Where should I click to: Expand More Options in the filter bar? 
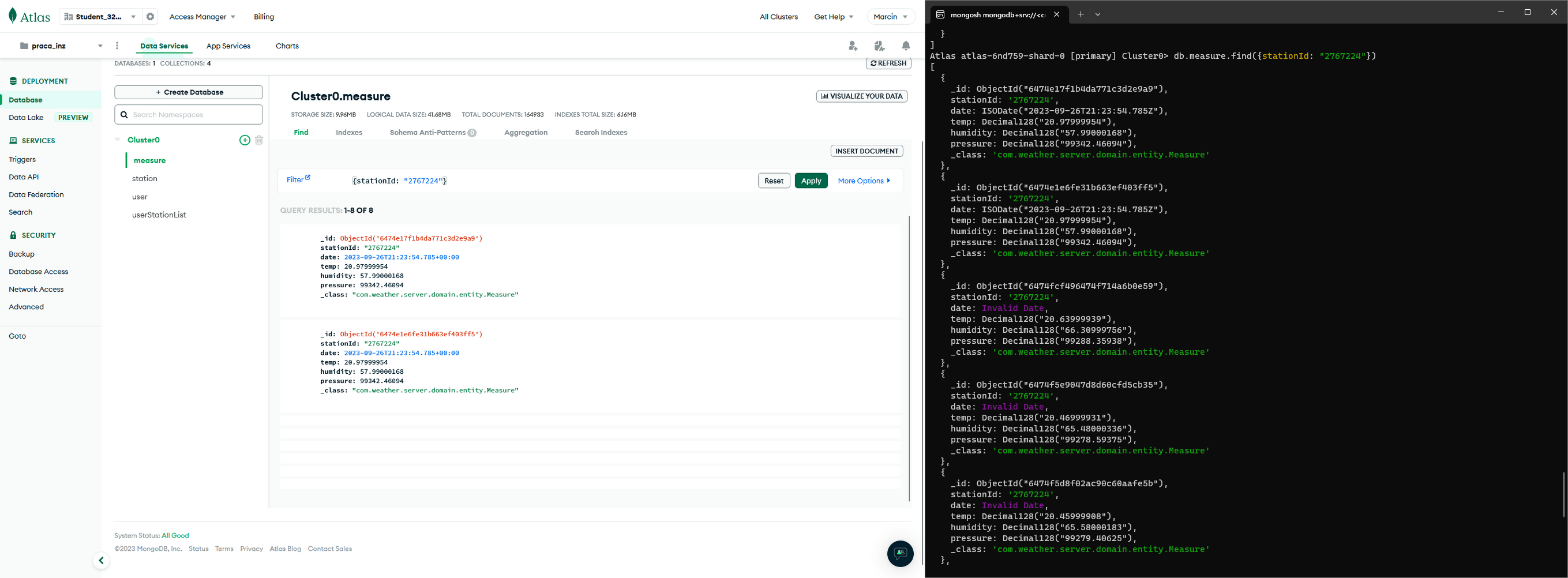tap(864, 181)
